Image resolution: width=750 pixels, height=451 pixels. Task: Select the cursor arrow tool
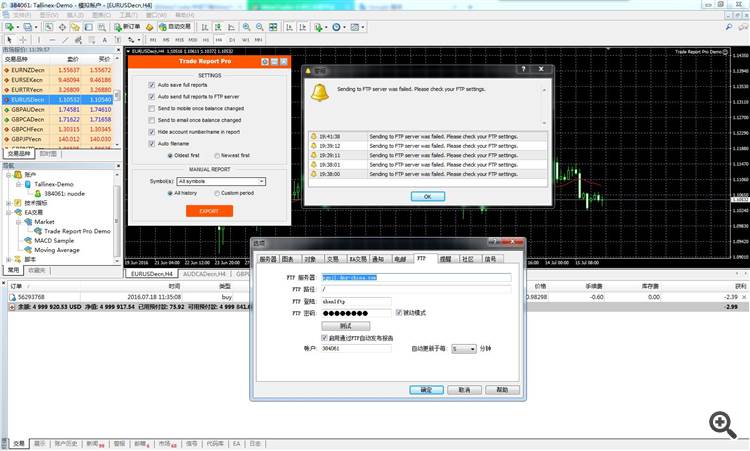click(9, 40)
